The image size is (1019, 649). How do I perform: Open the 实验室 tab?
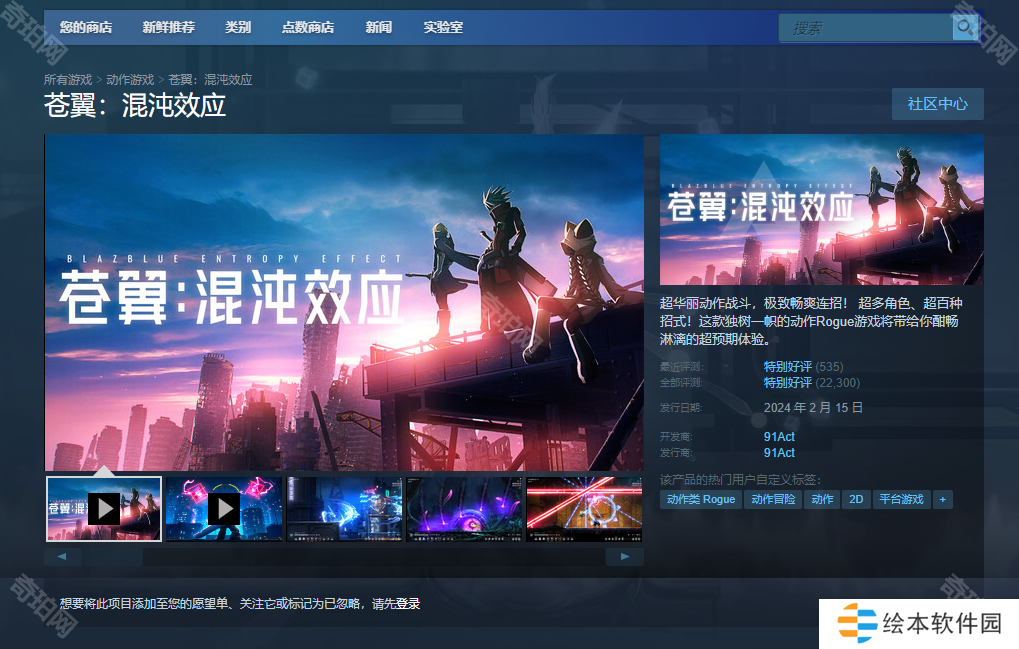pos(443,27)
